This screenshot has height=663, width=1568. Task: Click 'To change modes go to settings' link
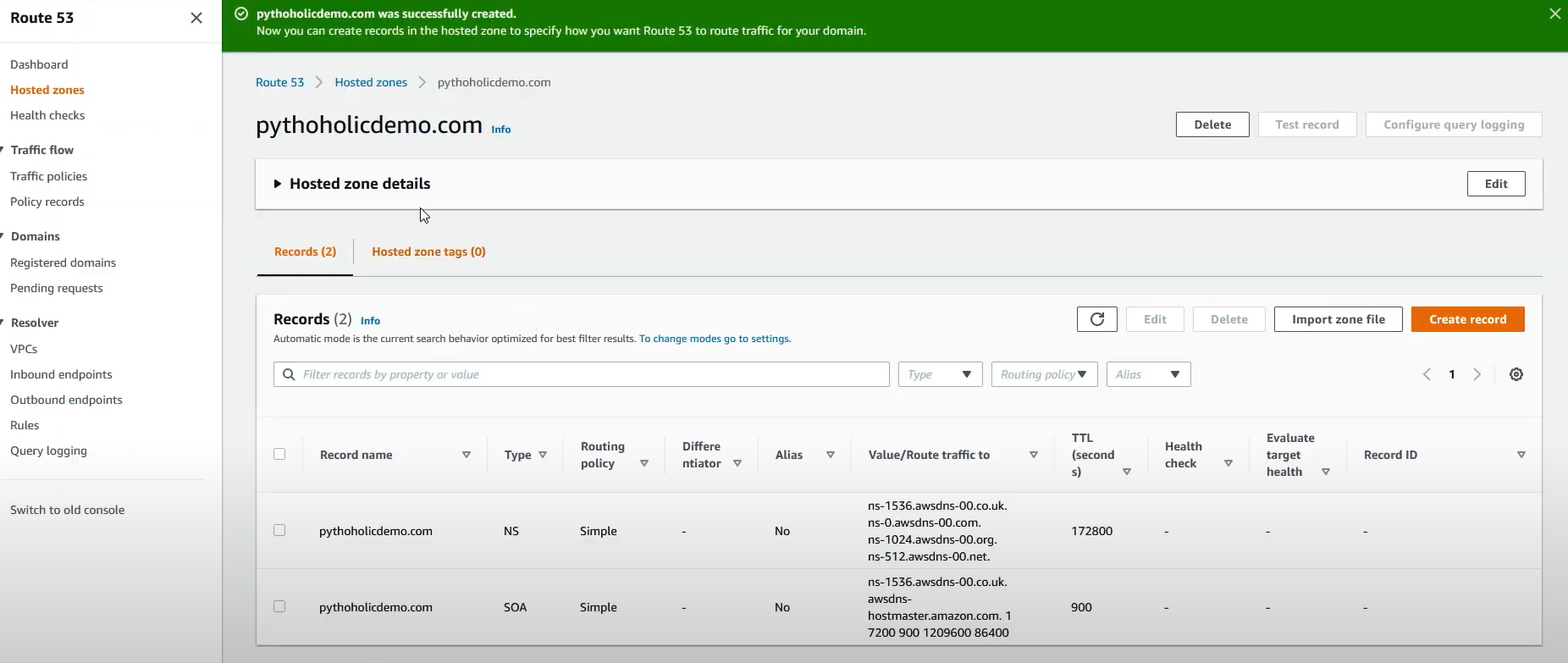click(x=715, y=339)
